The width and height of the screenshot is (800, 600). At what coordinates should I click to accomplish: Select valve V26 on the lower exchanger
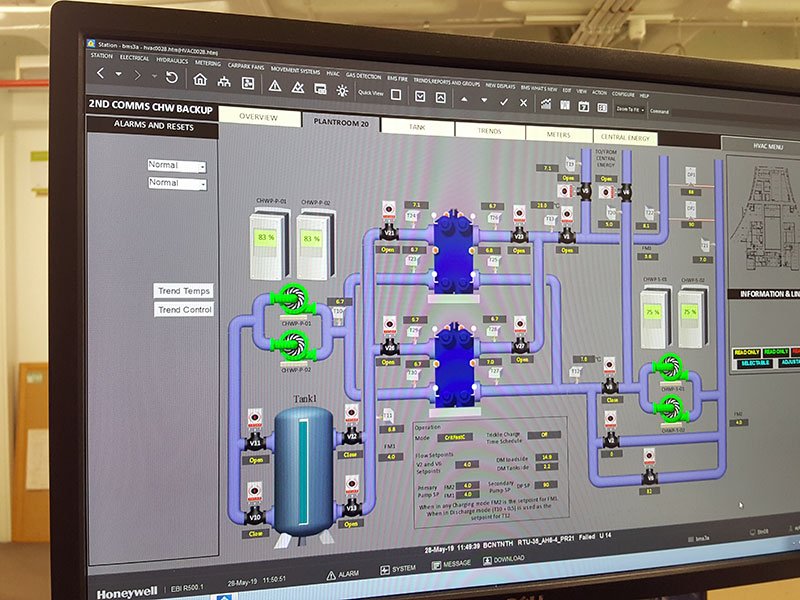pos(389,348)
